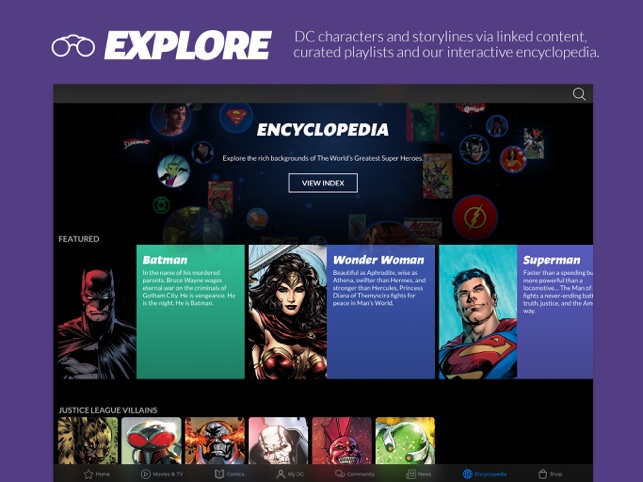643x482 pixels.
Task: Click the Featured section heading
Action: point(79,239)
